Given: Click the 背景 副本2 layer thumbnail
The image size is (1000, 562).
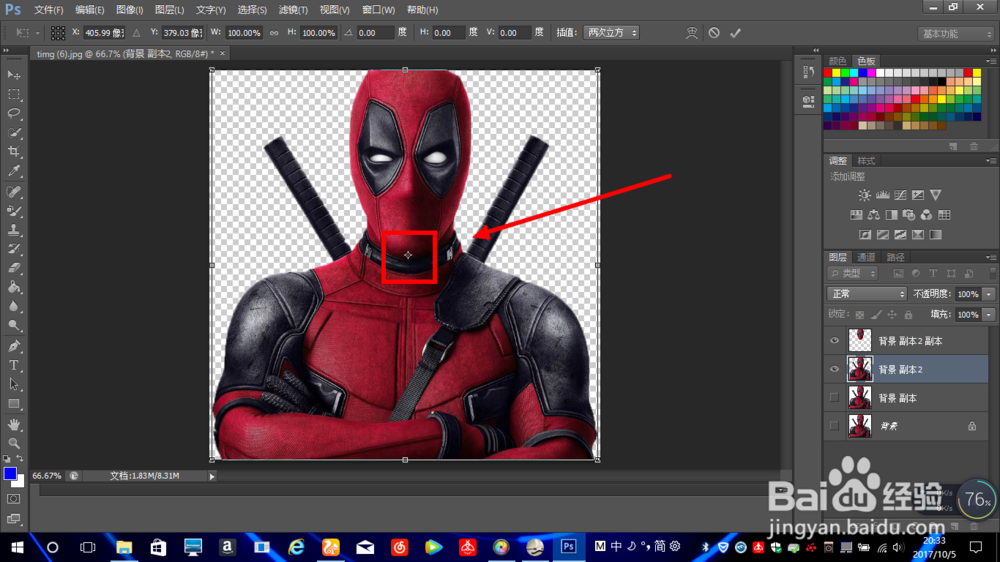Looking at the screenshot, I should 860,369.
